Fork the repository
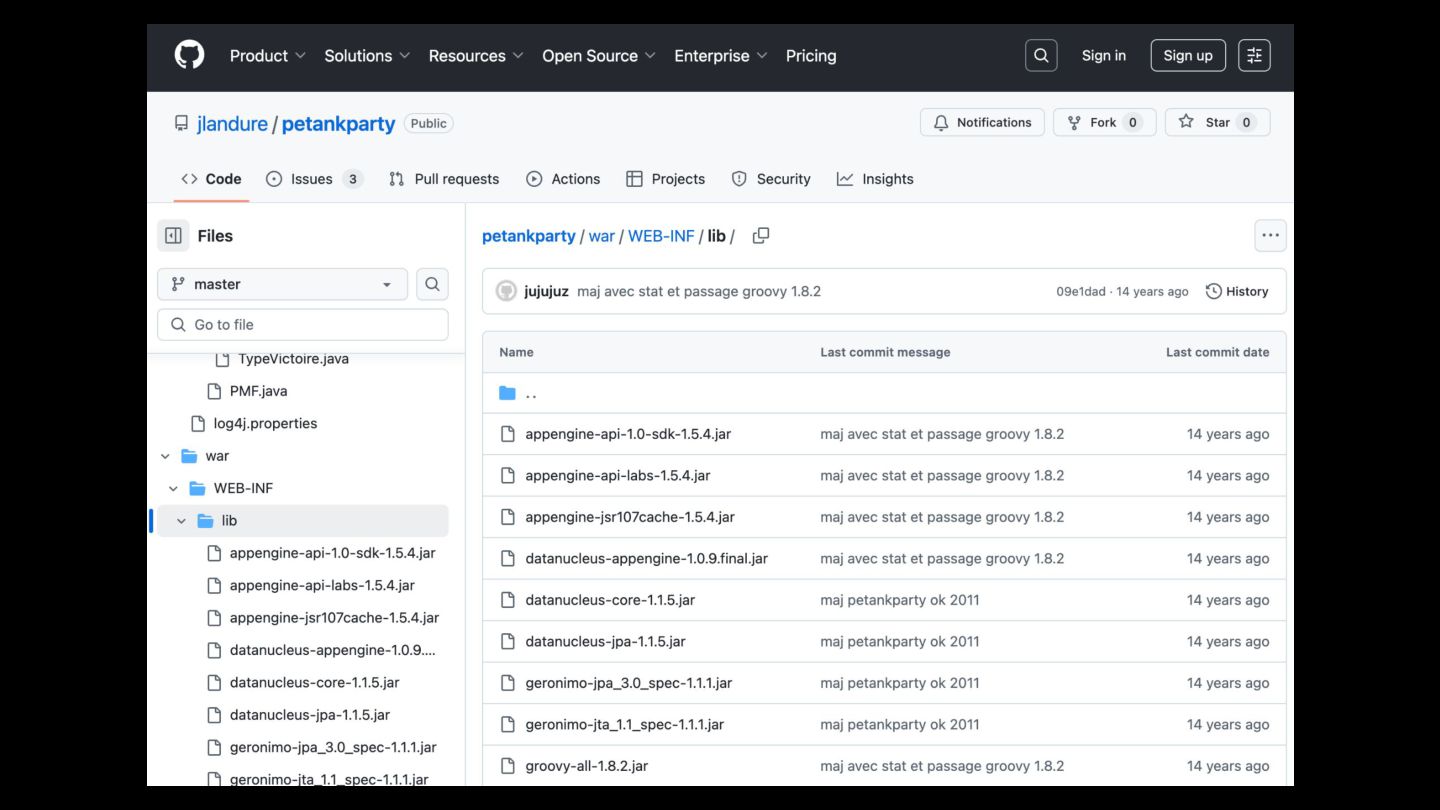1440x810 pixels. coord(1103,122)
